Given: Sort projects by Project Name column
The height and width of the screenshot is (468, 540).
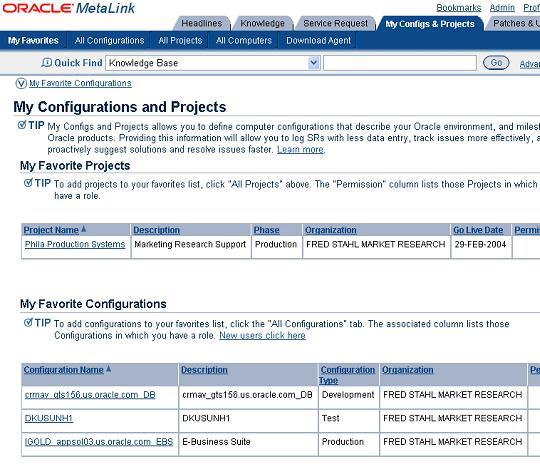Looking at the screenshot, I should [x=51, y=230].
